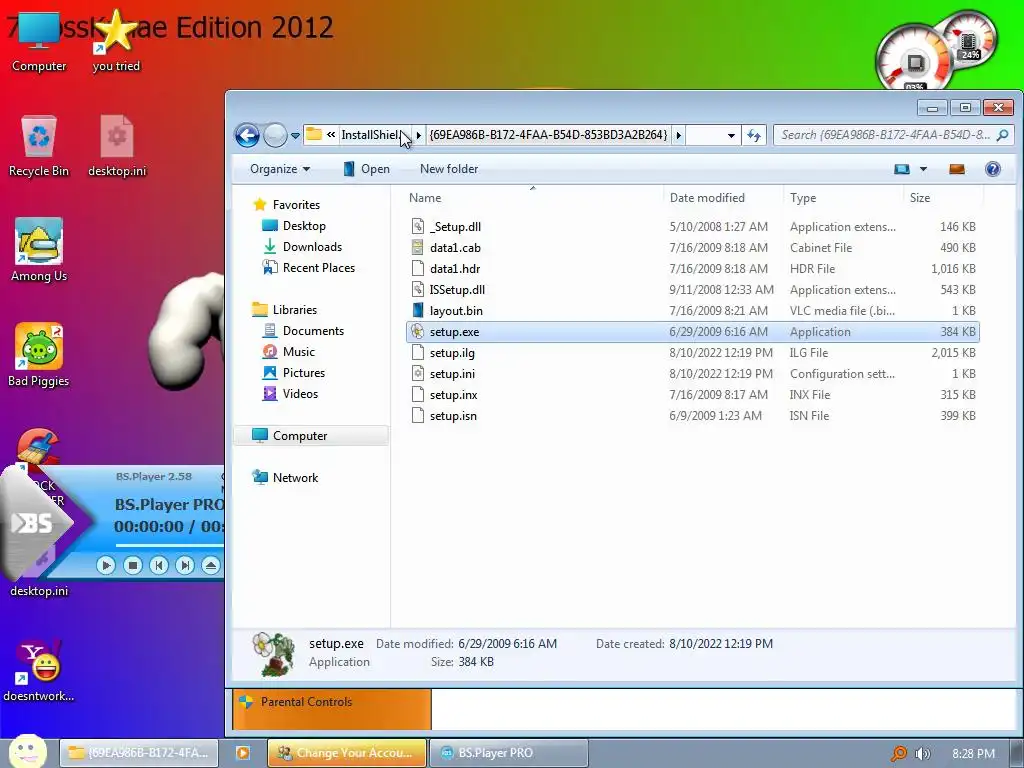The image size is (1024, 768).
Task: Click the Help question mark icon
Action: click(x=993, y=169)
